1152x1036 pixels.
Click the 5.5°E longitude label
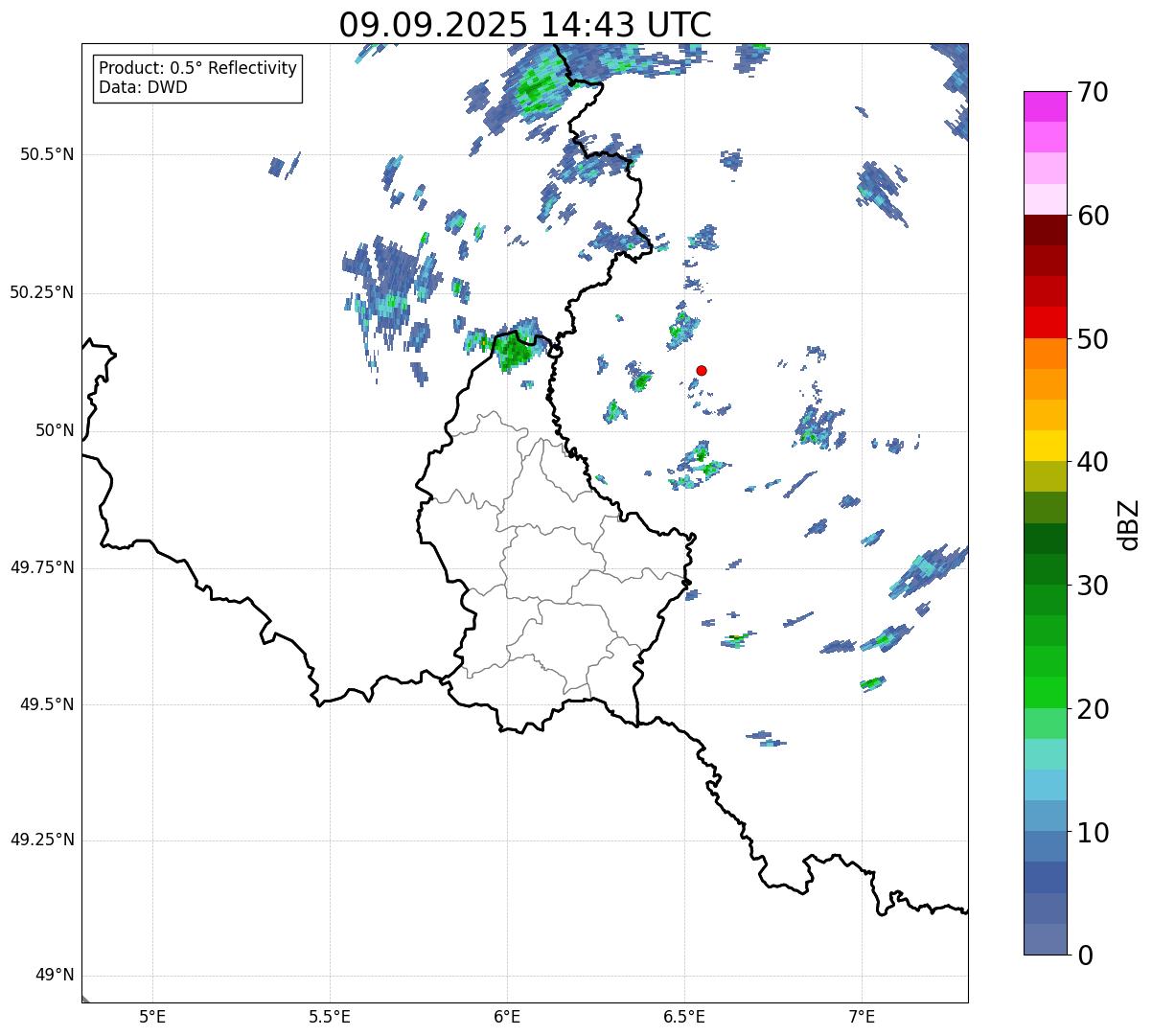[x=330, y=1016]
